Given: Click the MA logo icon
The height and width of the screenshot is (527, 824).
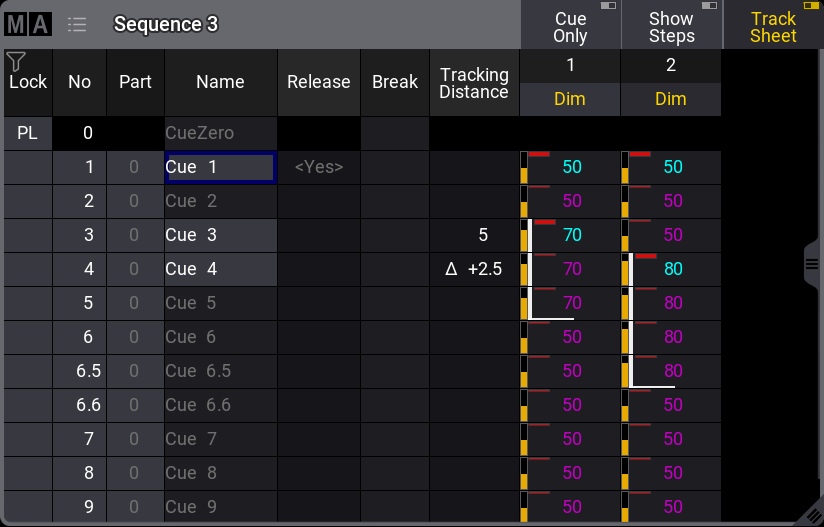Looking at the screenshot, I should click(x=28, y=24).
